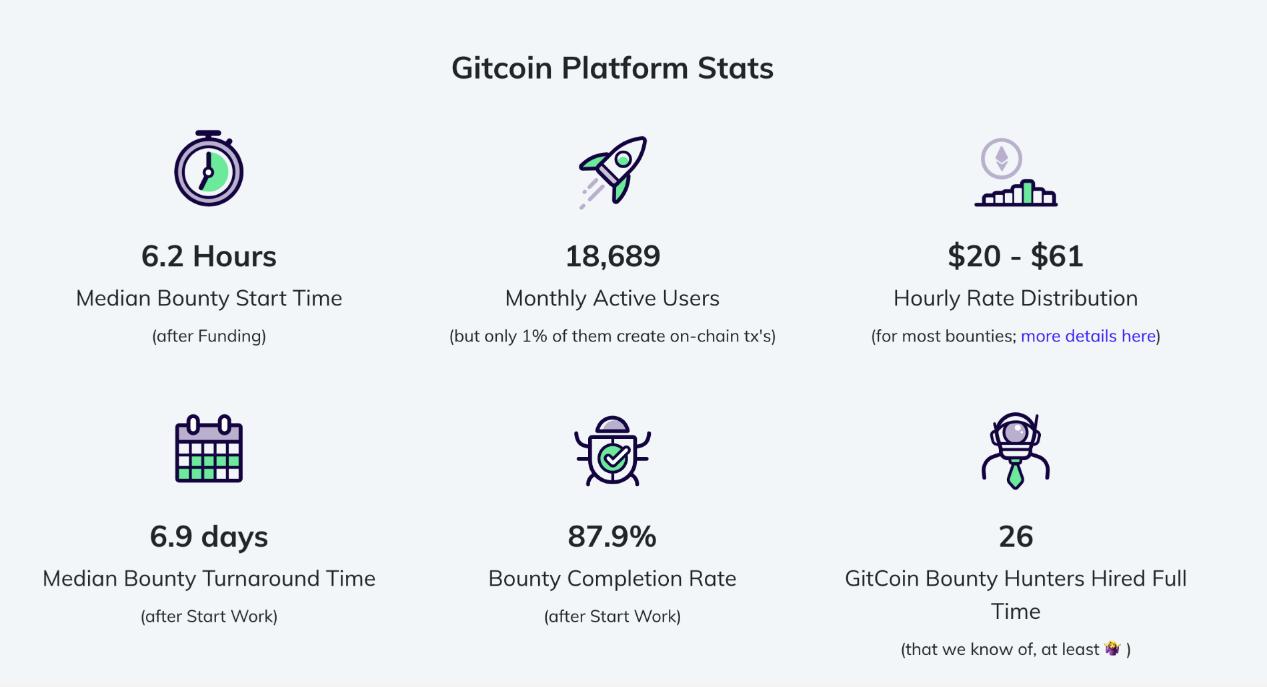Screen dimensions: 1267x687
Task: Click the Monthly Active Users label
Action: pos(612,298)
